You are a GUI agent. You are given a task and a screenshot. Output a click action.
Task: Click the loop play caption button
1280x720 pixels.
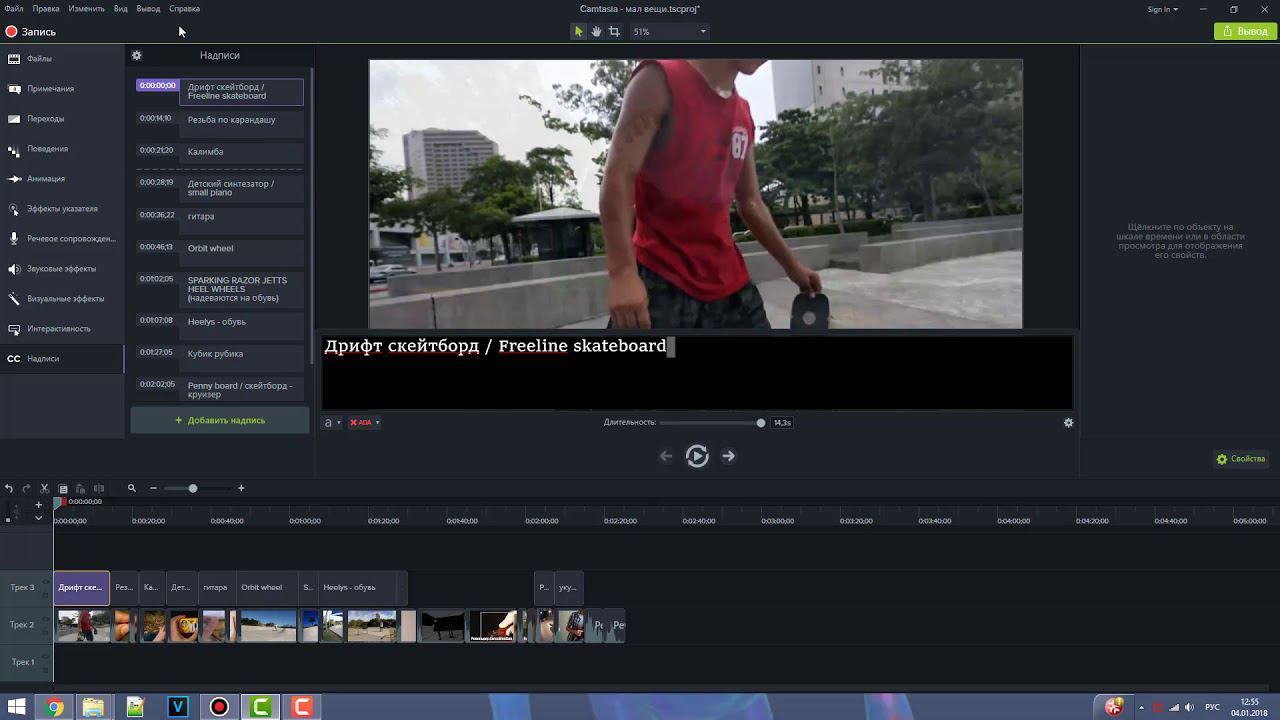point(697,456)
